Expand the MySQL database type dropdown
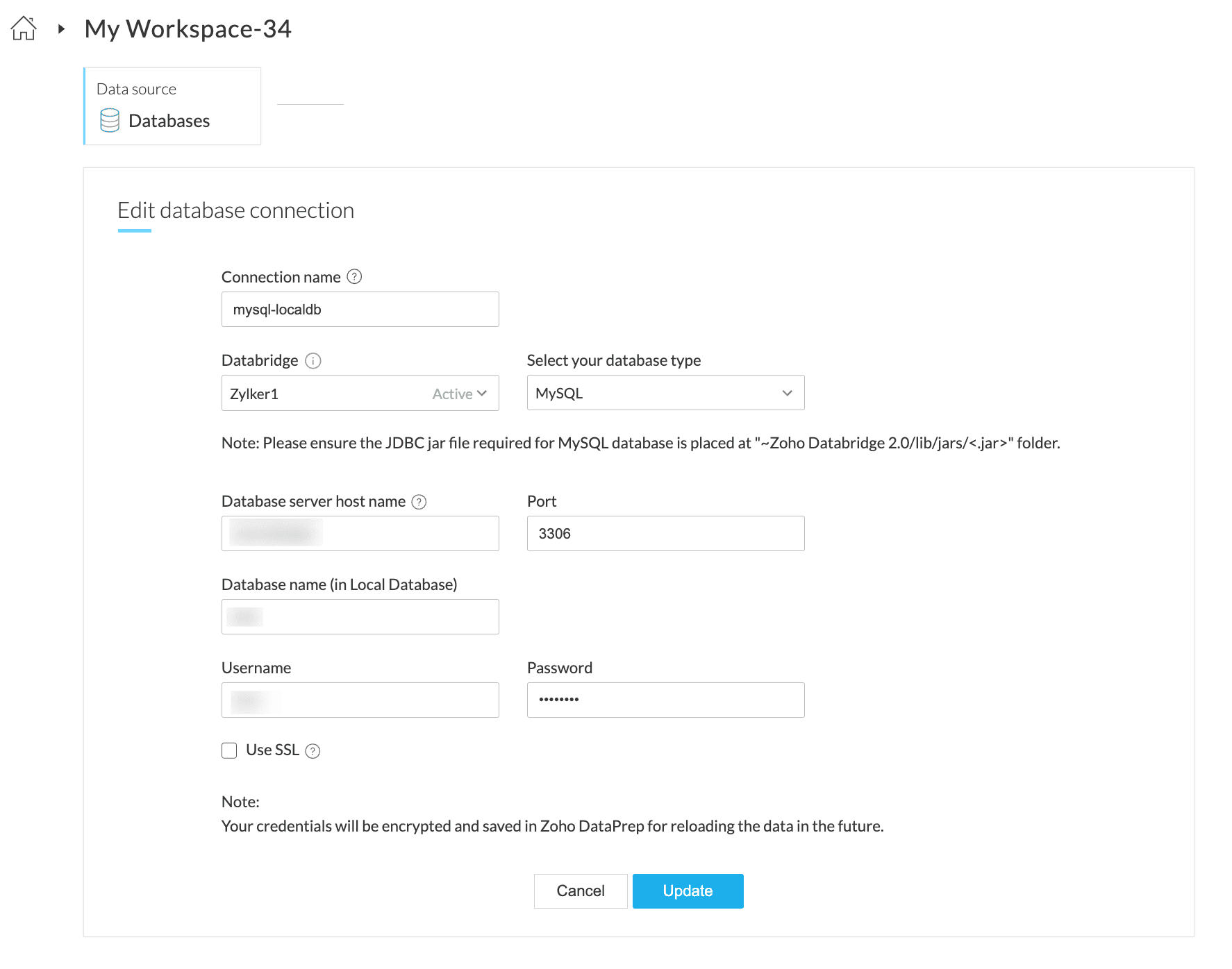 [665, 393]
